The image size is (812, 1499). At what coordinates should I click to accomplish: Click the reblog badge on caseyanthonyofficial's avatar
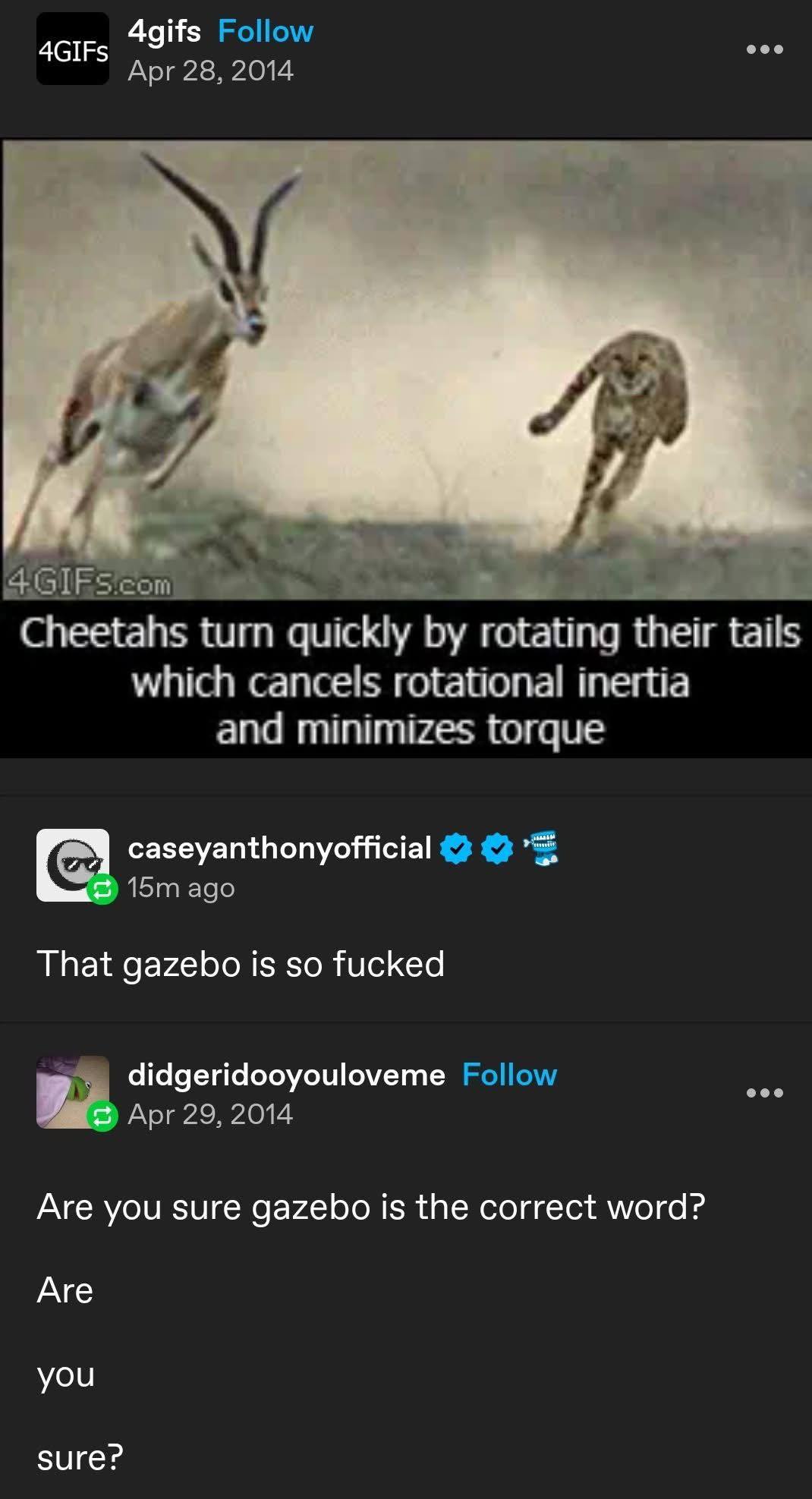(102, 889)
